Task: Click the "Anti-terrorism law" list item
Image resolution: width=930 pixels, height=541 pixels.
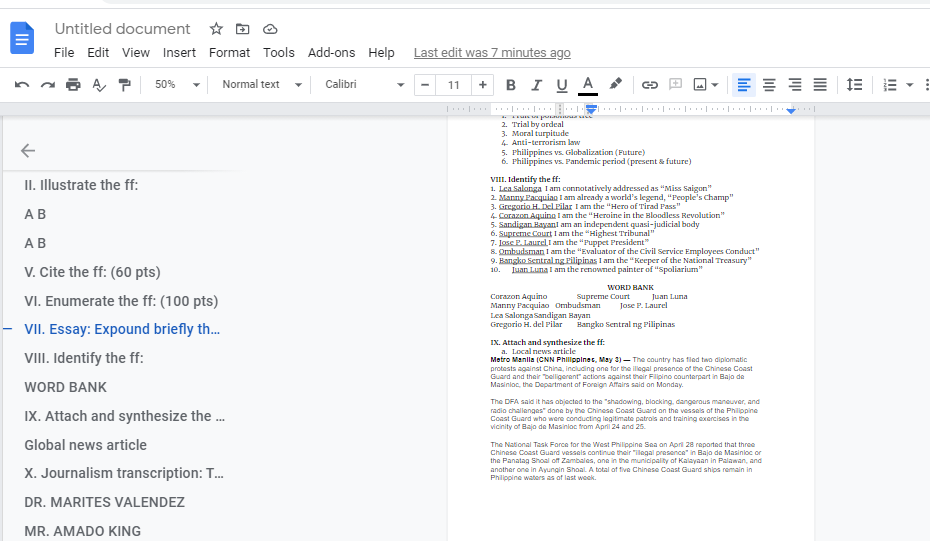Action: click(x=546, y=142)
